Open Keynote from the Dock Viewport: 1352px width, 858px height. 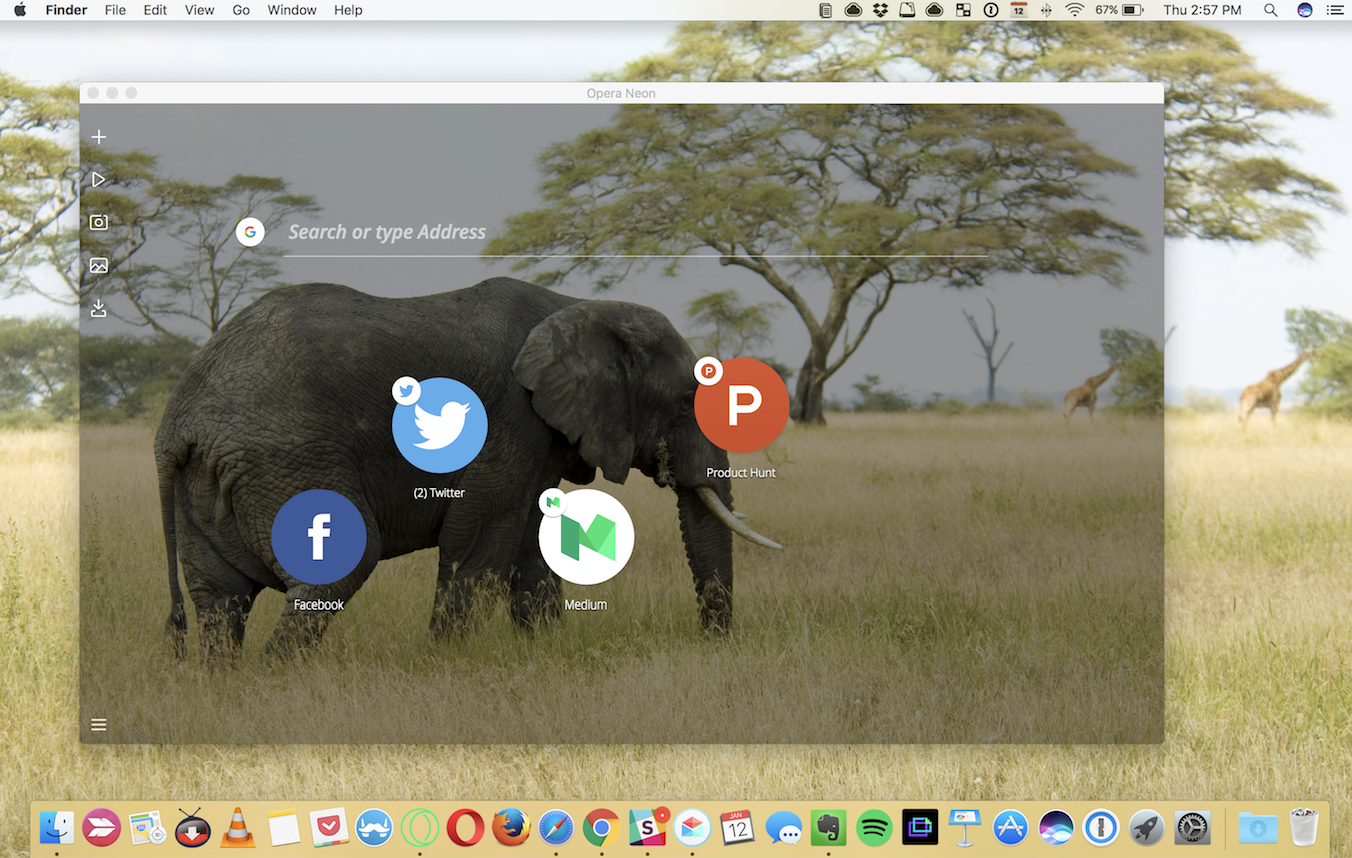(965, 828)
